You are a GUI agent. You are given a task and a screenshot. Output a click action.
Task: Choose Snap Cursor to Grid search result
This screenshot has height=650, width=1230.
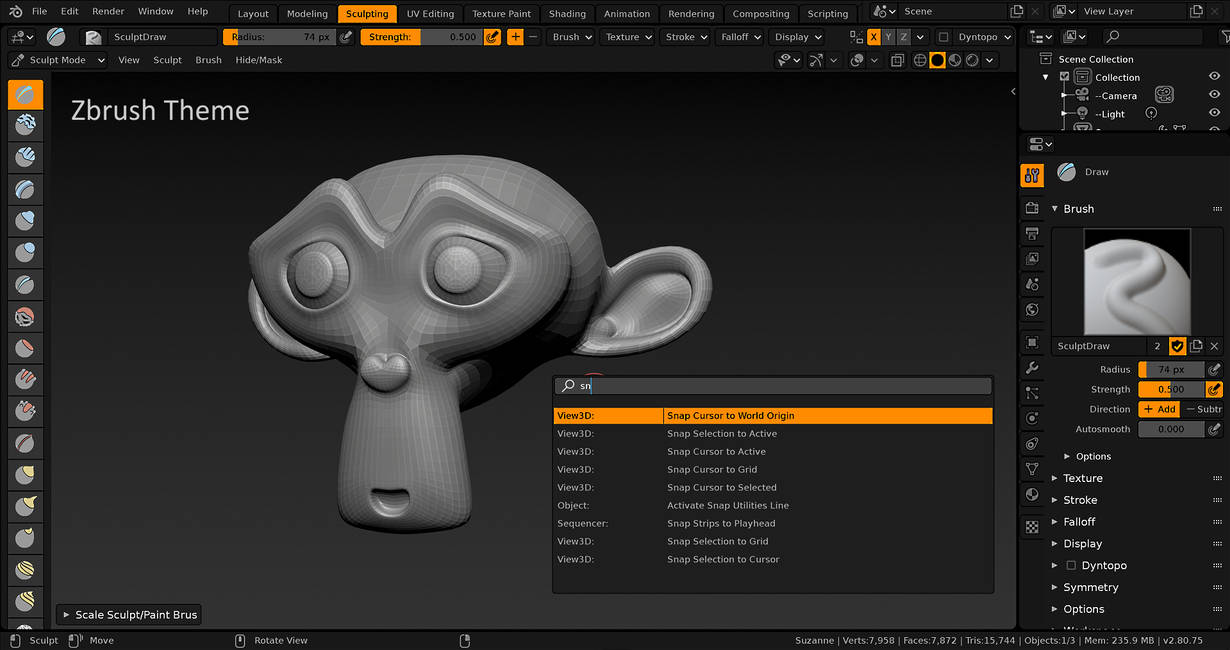tap(773, 470)
